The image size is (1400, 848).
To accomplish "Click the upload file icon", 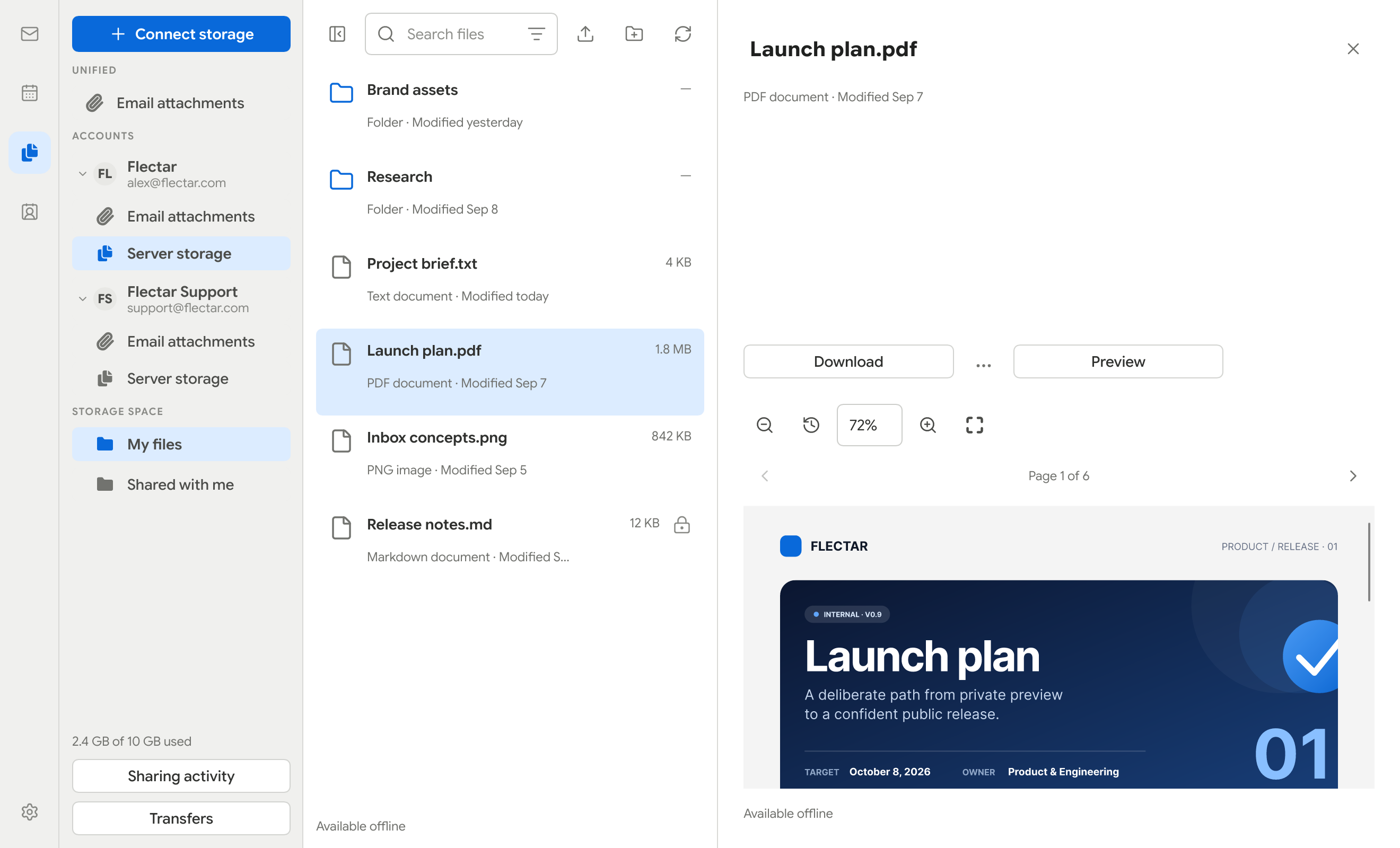I will (x=585, y=34).
